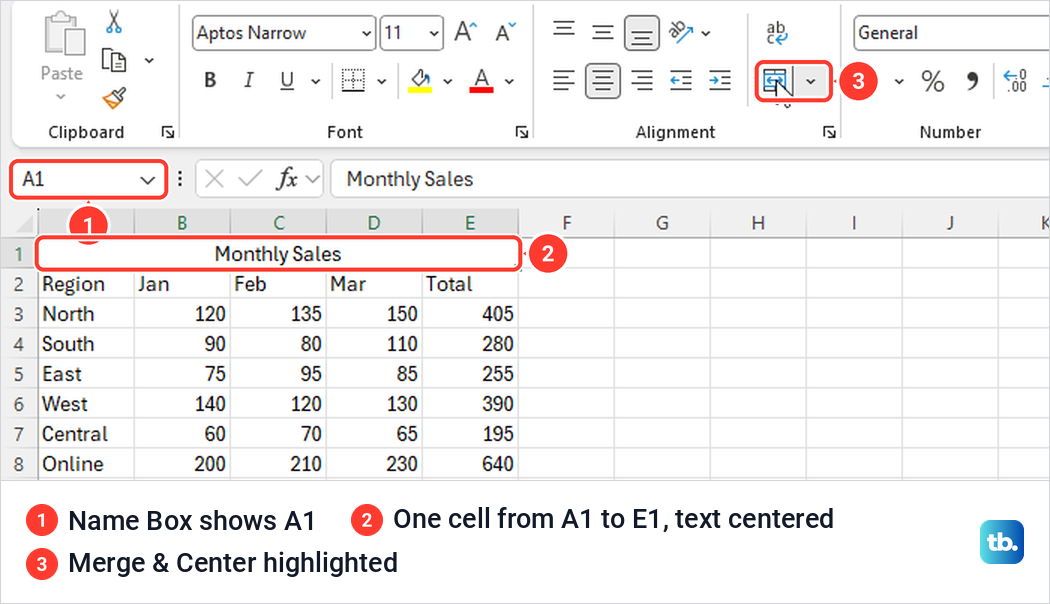Screen dimensions: 1050x604
Task: Toggle the Wrap Text icon
Action: coord(777,33)
